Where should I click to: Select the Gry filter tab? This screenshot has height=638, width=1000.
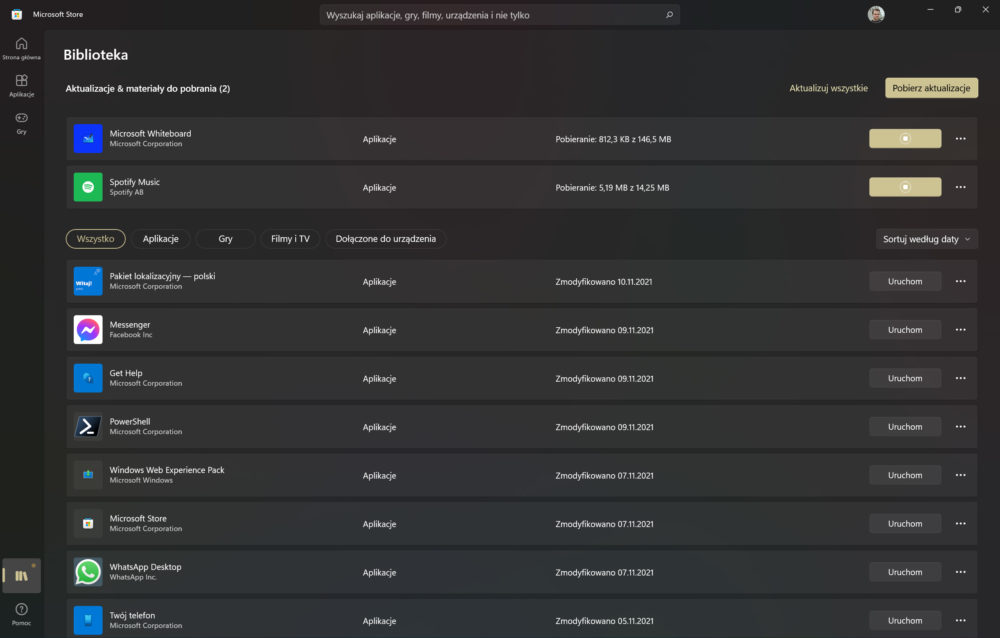225,239
